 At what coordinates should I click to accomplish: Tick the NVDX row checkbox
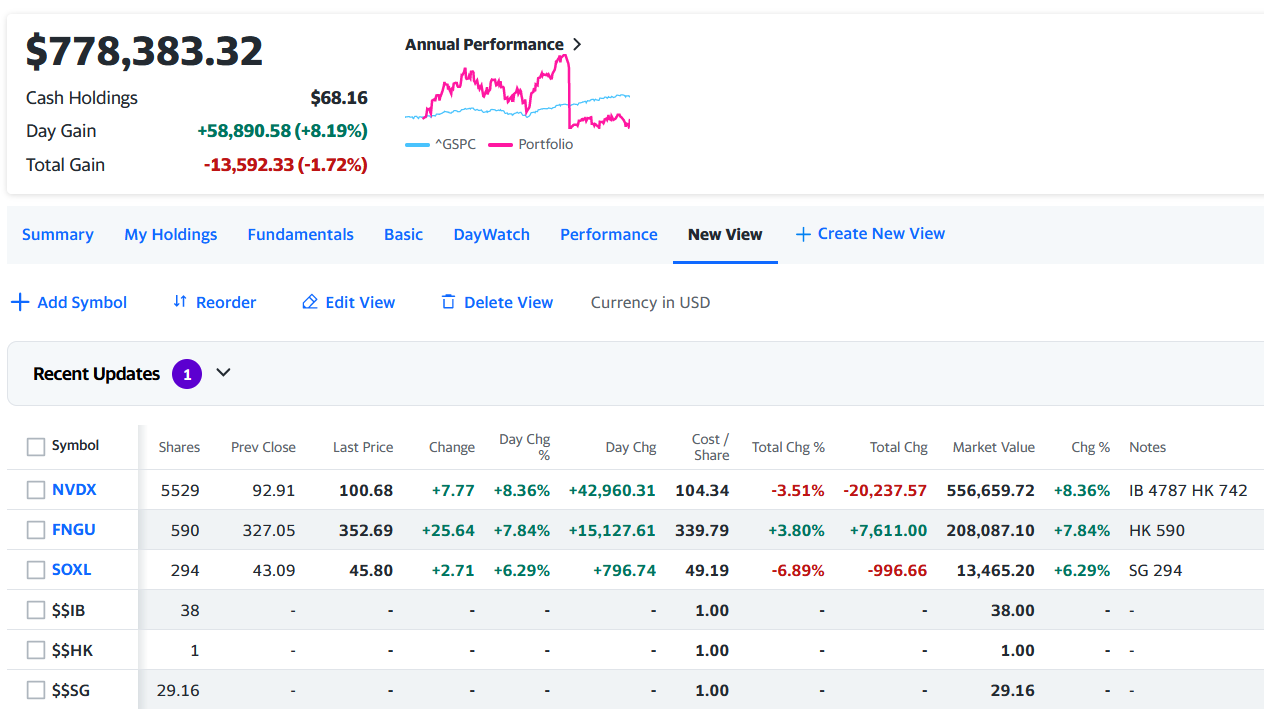[36, 490]
